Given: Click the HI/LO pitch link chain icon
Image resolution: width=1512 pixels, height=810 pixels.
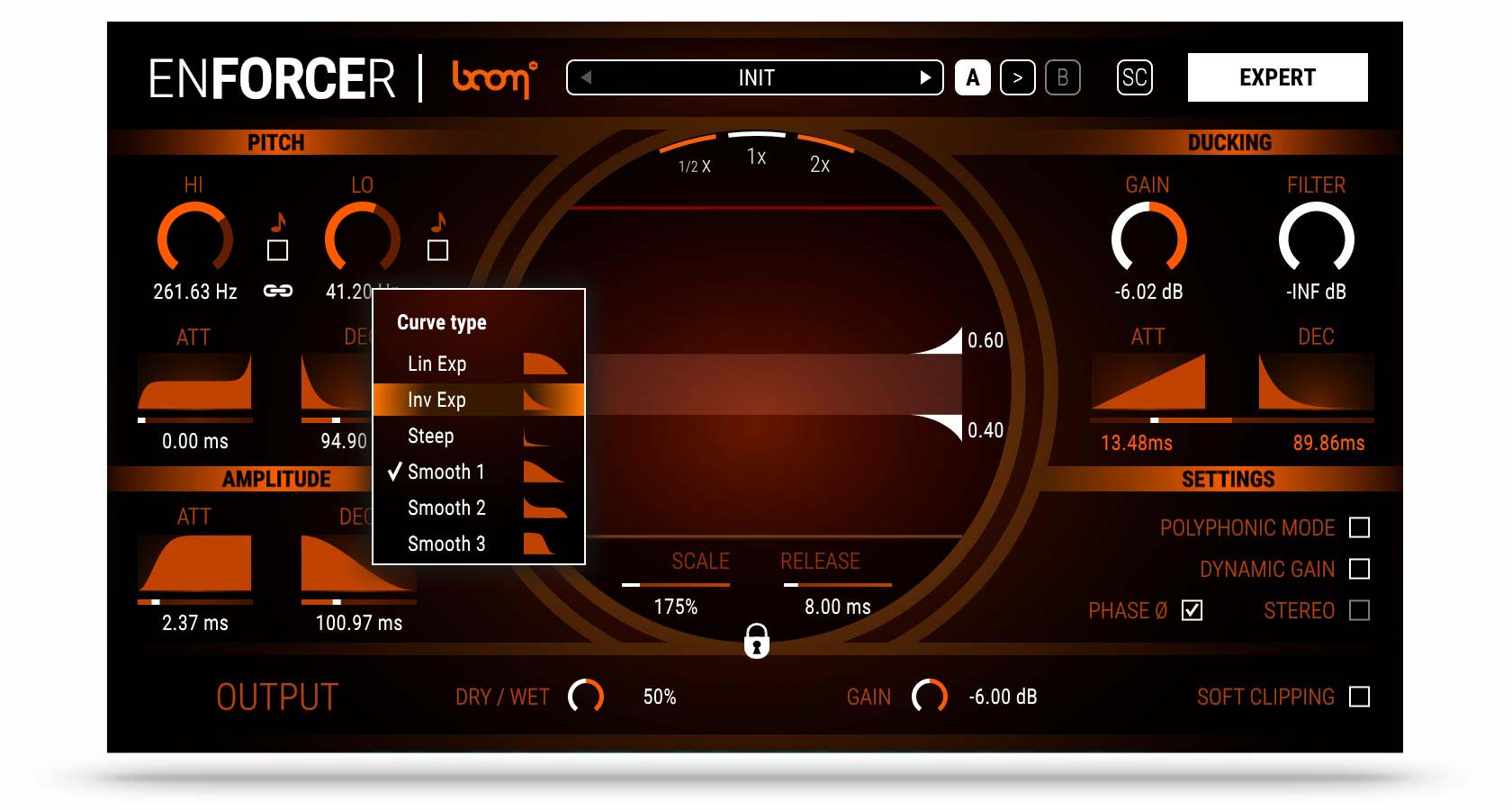Looking at the screenshot, I should (277, 291).
